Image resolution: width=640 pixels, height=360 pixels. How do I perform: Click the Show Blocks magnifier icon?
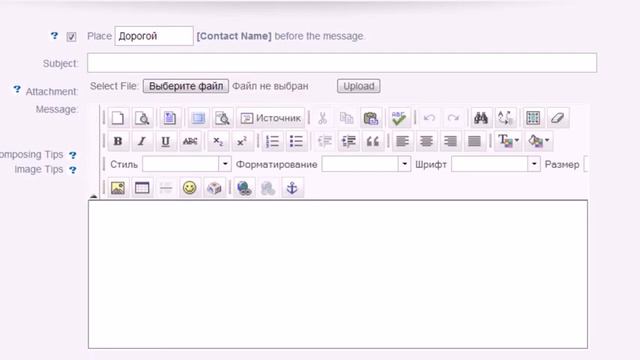click(x=222, y=118)
